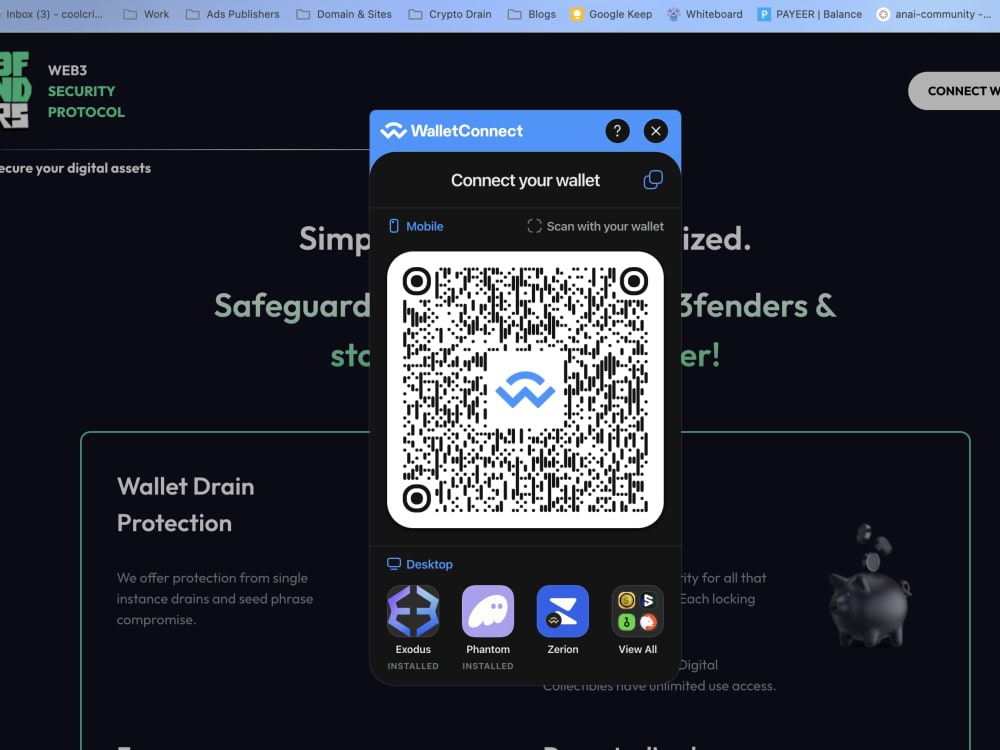
Task: Copy the connection link to clipboard
Action: [653, 180]
